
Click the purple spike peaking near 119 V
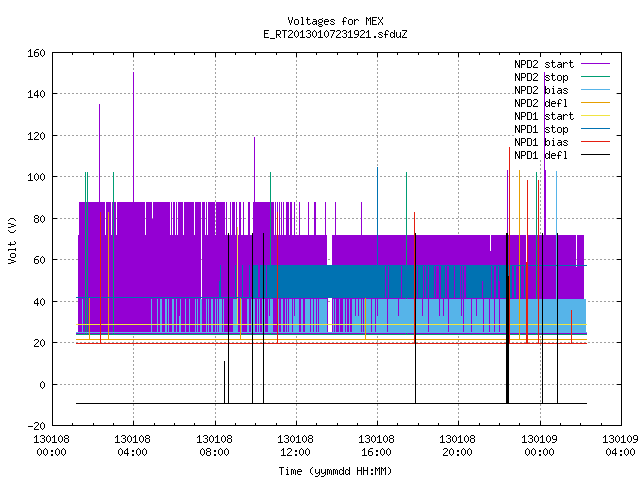tap(255, 169)
